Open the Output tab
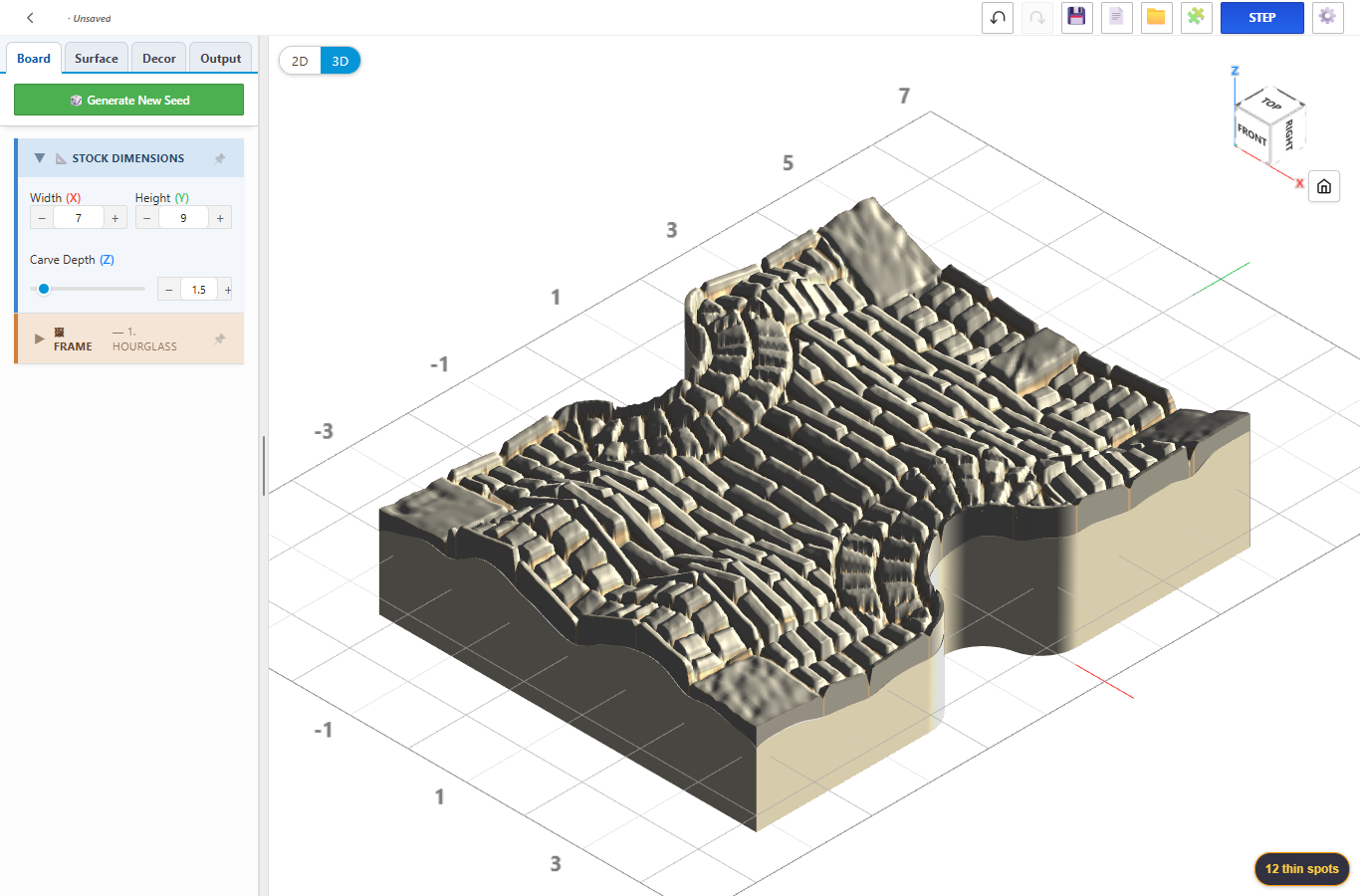This screenshot has width=1360, height=896. click(220, 58)
